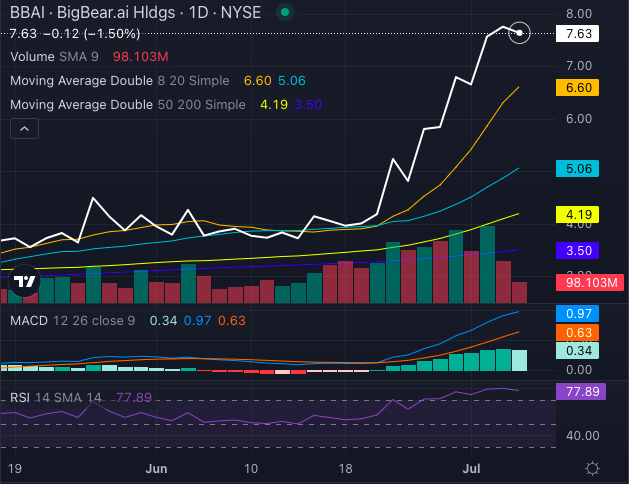Click the 0.34 histogram axis tag
The image size is (629, 484).
click(x=577, y=351)
